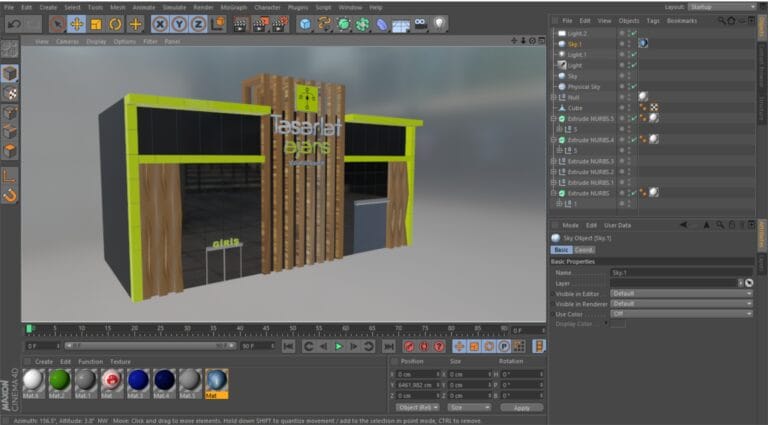Open the NURBS generators icon
Screen dimensions: 768x425
point(343,24)
